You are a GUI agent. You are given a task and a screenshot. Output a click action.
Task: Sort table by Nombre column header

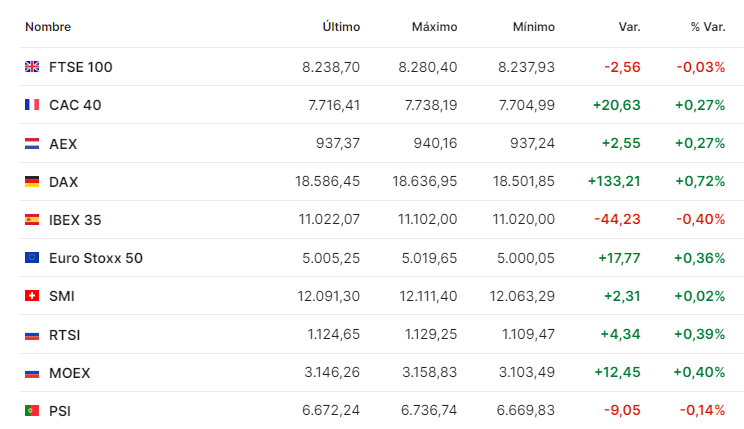[x=48, y=27]
